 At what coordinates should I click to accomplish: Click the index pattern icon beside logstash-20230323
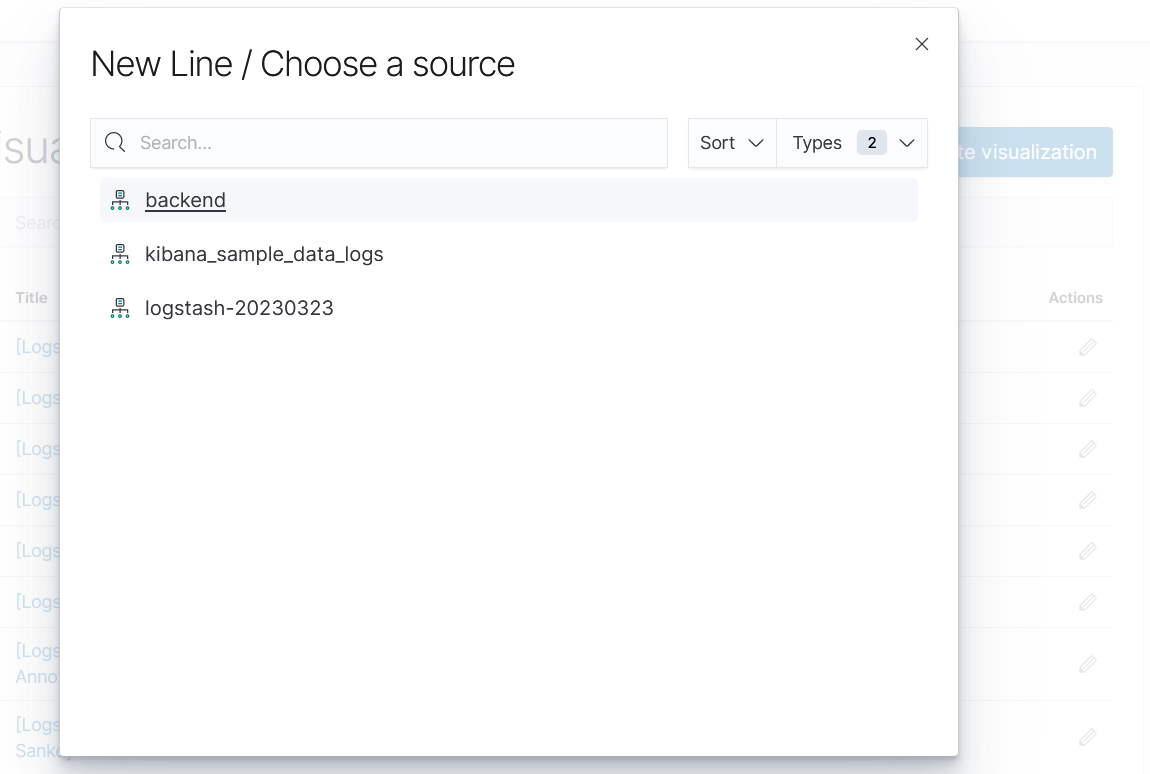click(120, 308)
